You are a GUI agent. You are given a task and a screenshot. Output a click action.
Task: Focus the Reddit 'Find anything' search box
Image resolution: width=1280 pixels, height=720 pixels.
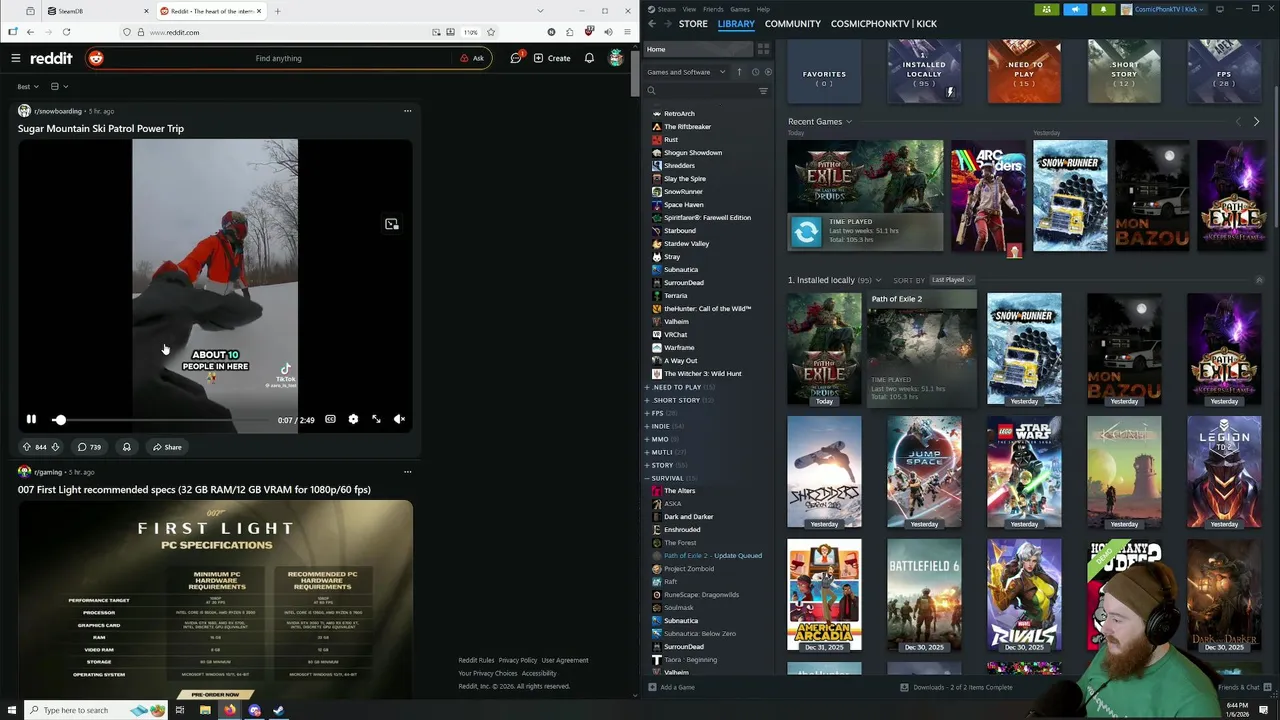pos(278,58)
